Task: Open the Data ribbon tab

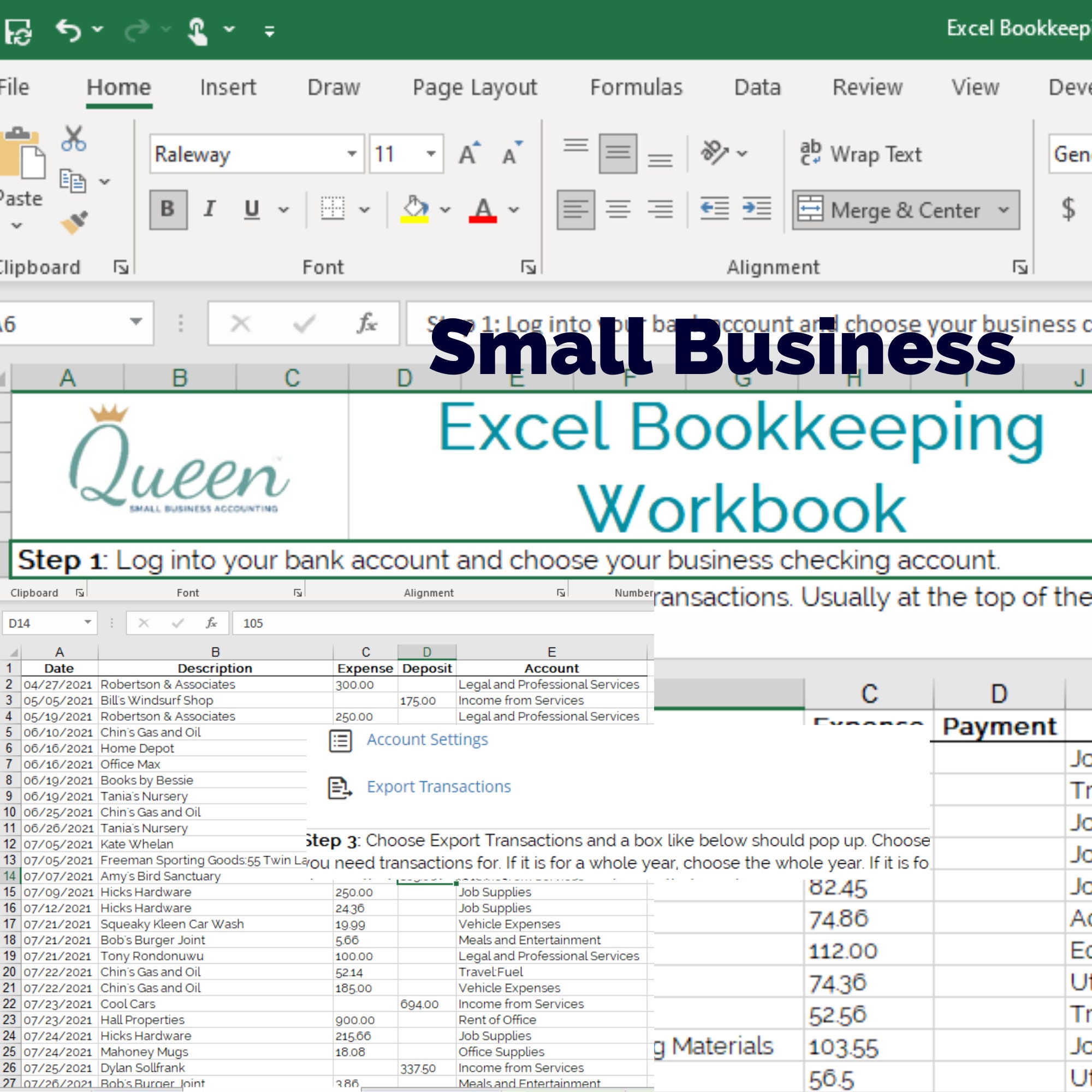Action: click(x=757, y=87)
